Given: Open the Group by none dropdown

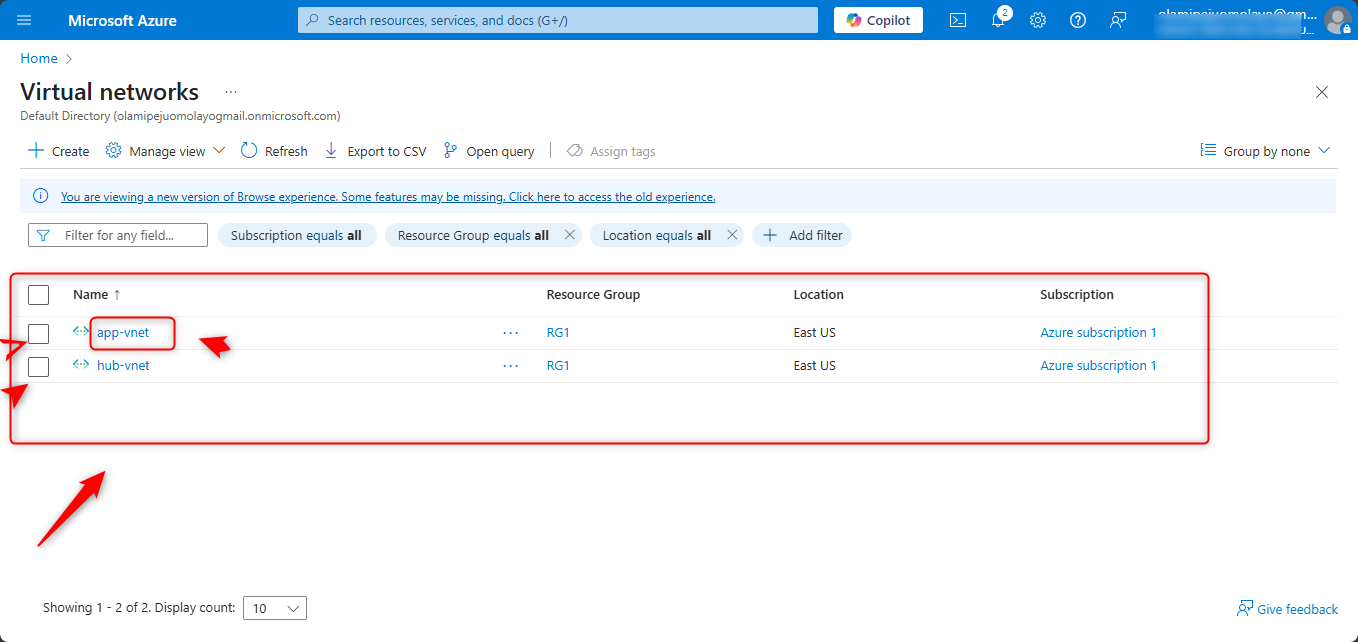Looking at the screenshot, I should (1265, 151).
